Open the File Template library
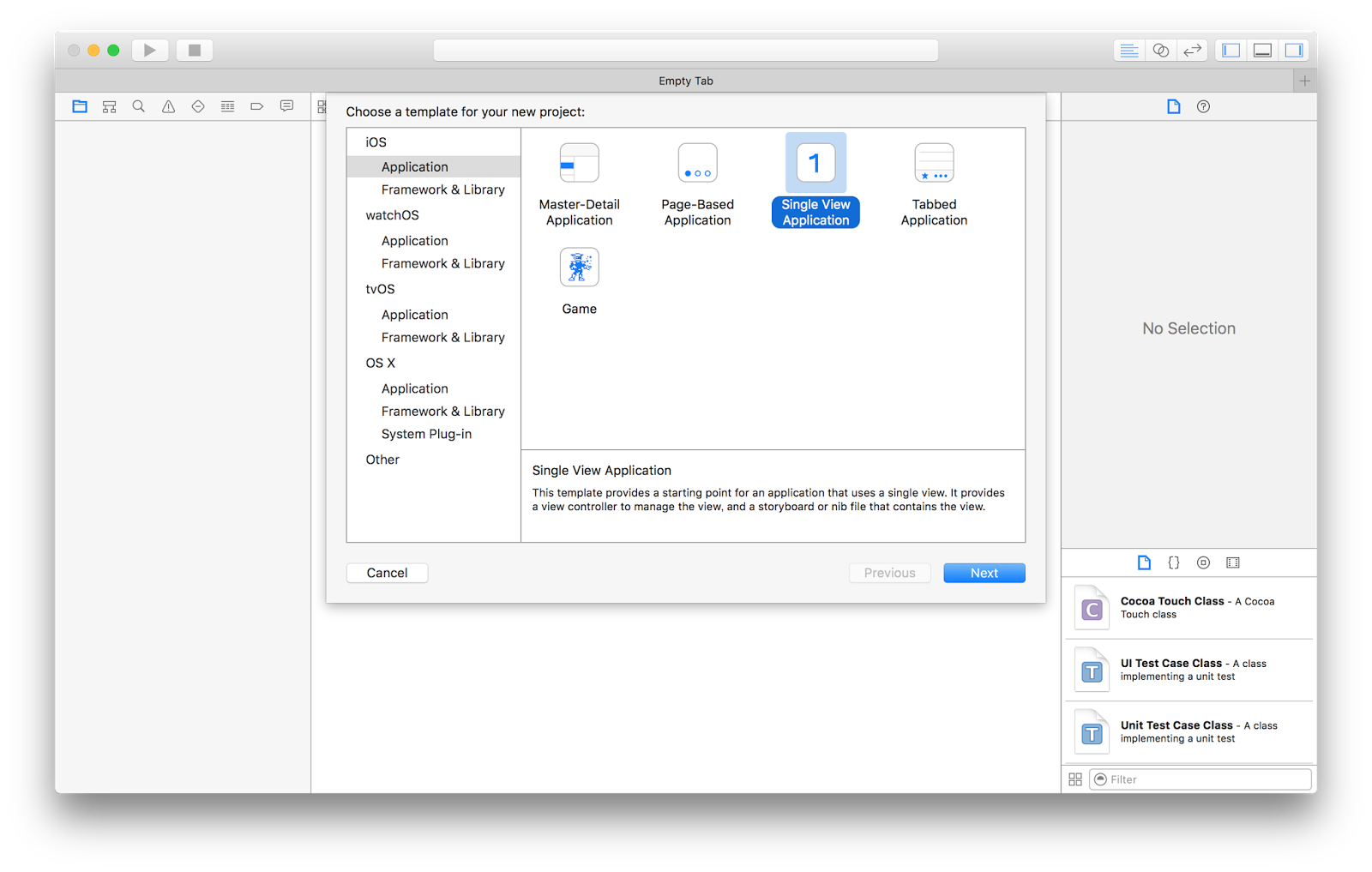 [1144, 562]
